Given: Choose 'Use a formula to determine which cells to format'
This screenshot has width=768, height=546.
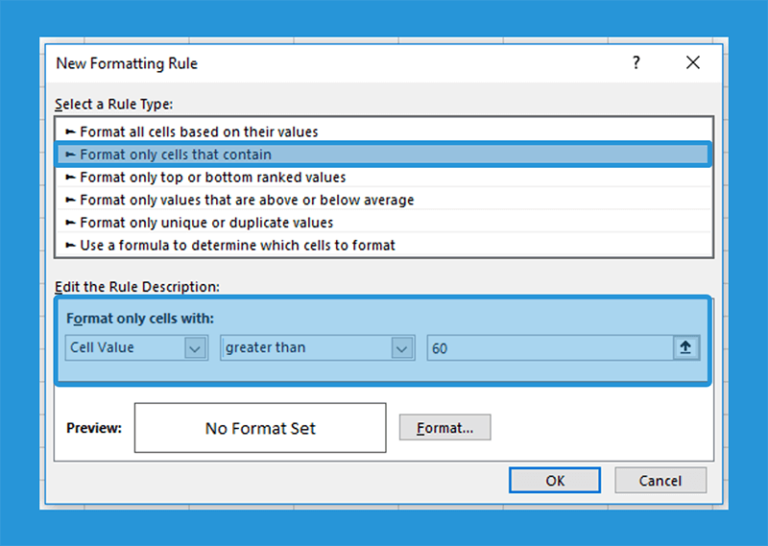Looking at the screenshot, I should (x=384, y=245).
